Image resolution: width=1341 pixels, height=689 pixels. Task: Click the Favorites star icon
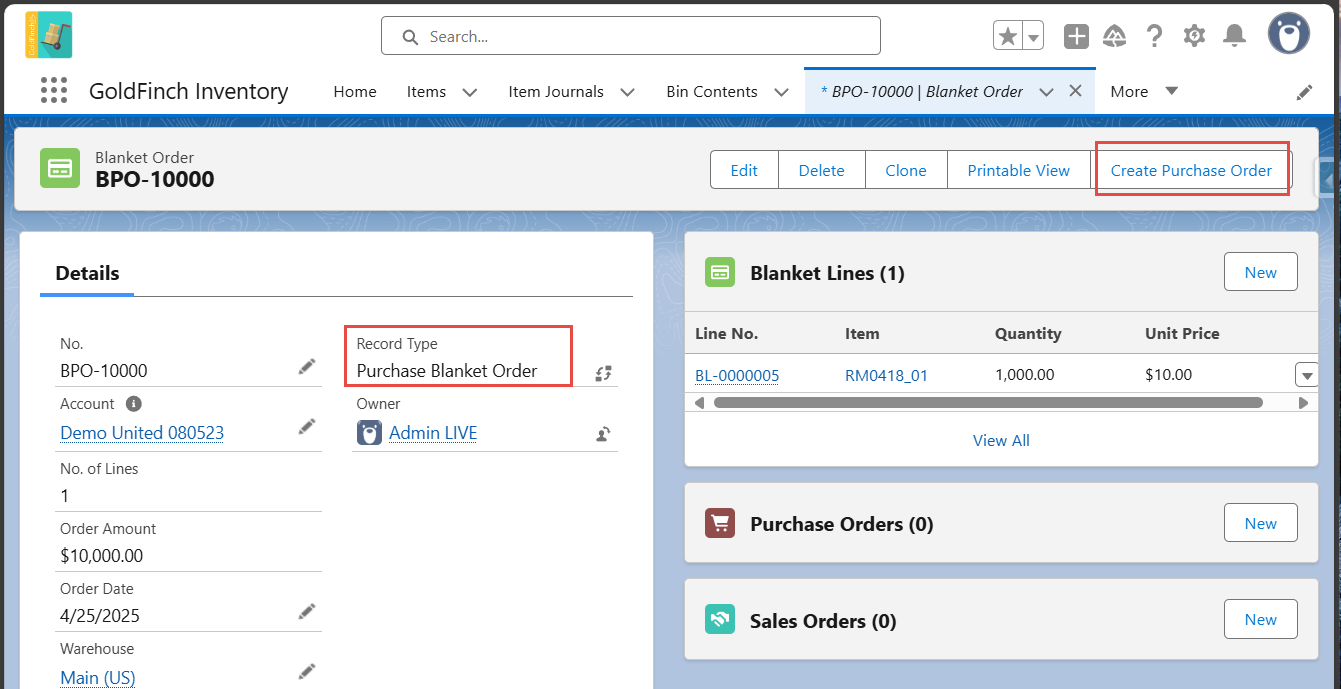click(x=1008, y=36)
